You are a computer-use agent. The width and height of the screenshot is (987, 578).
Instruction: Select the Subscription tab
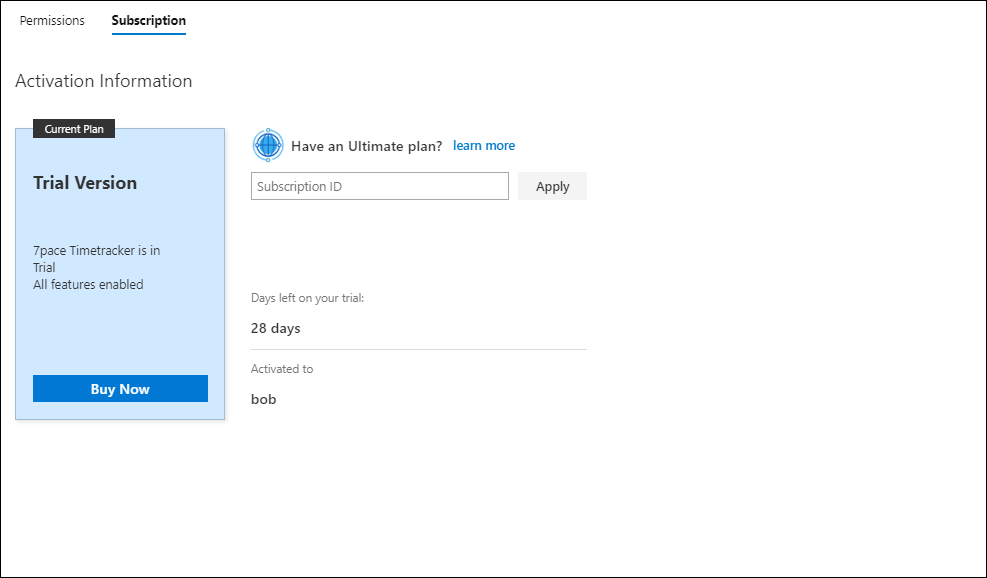149,20
